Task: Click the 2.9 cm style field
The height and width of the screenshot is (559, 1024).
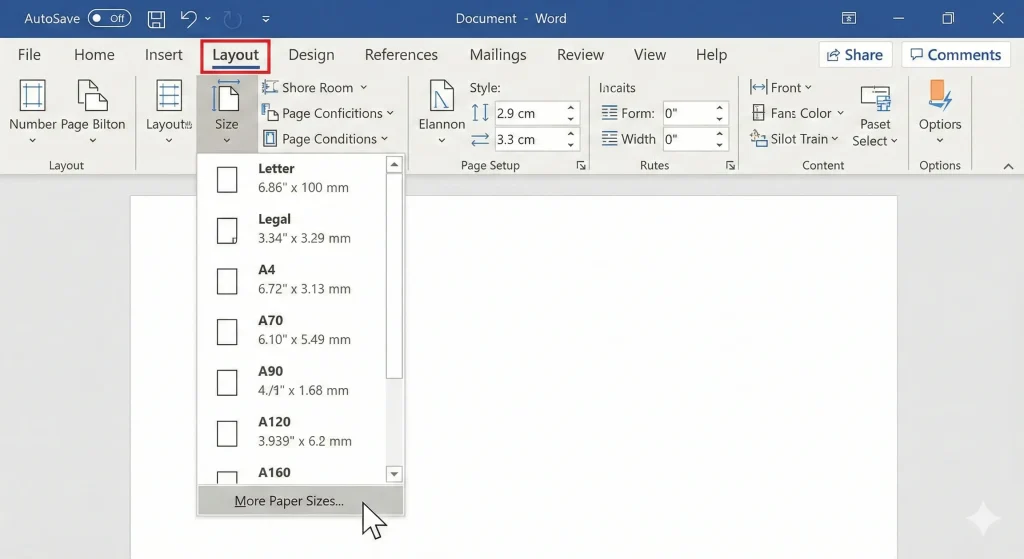Action: pyautogui.click(x=528, y=114)
